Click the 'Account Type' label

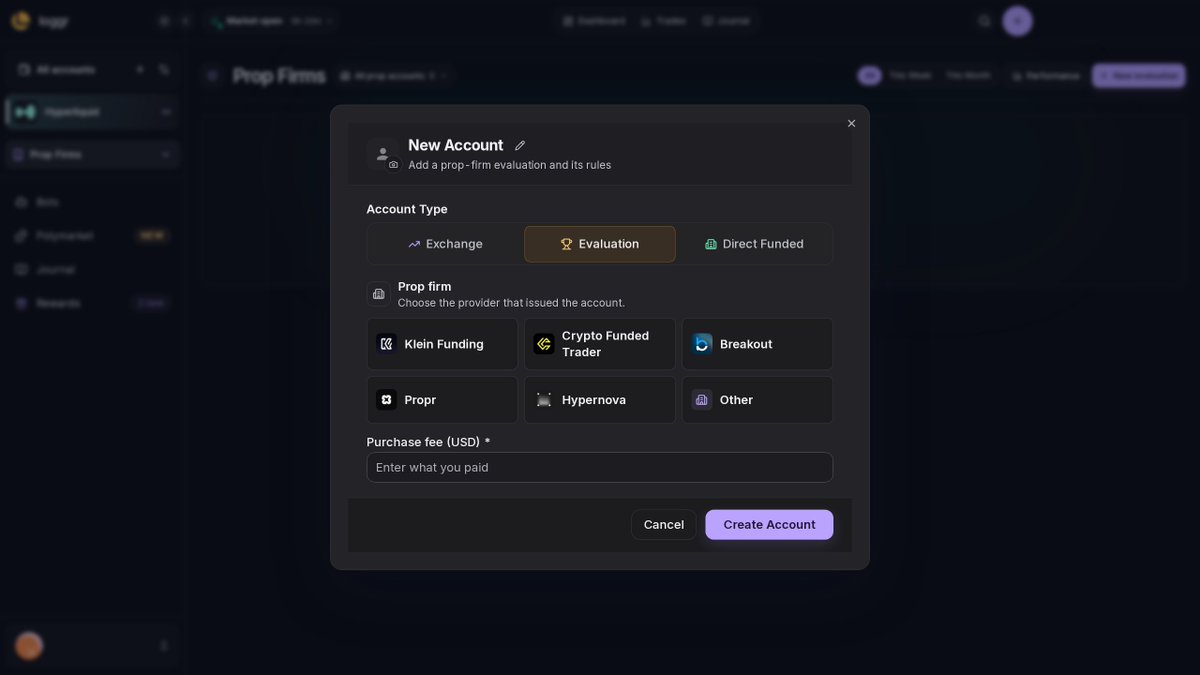(407, 209)
